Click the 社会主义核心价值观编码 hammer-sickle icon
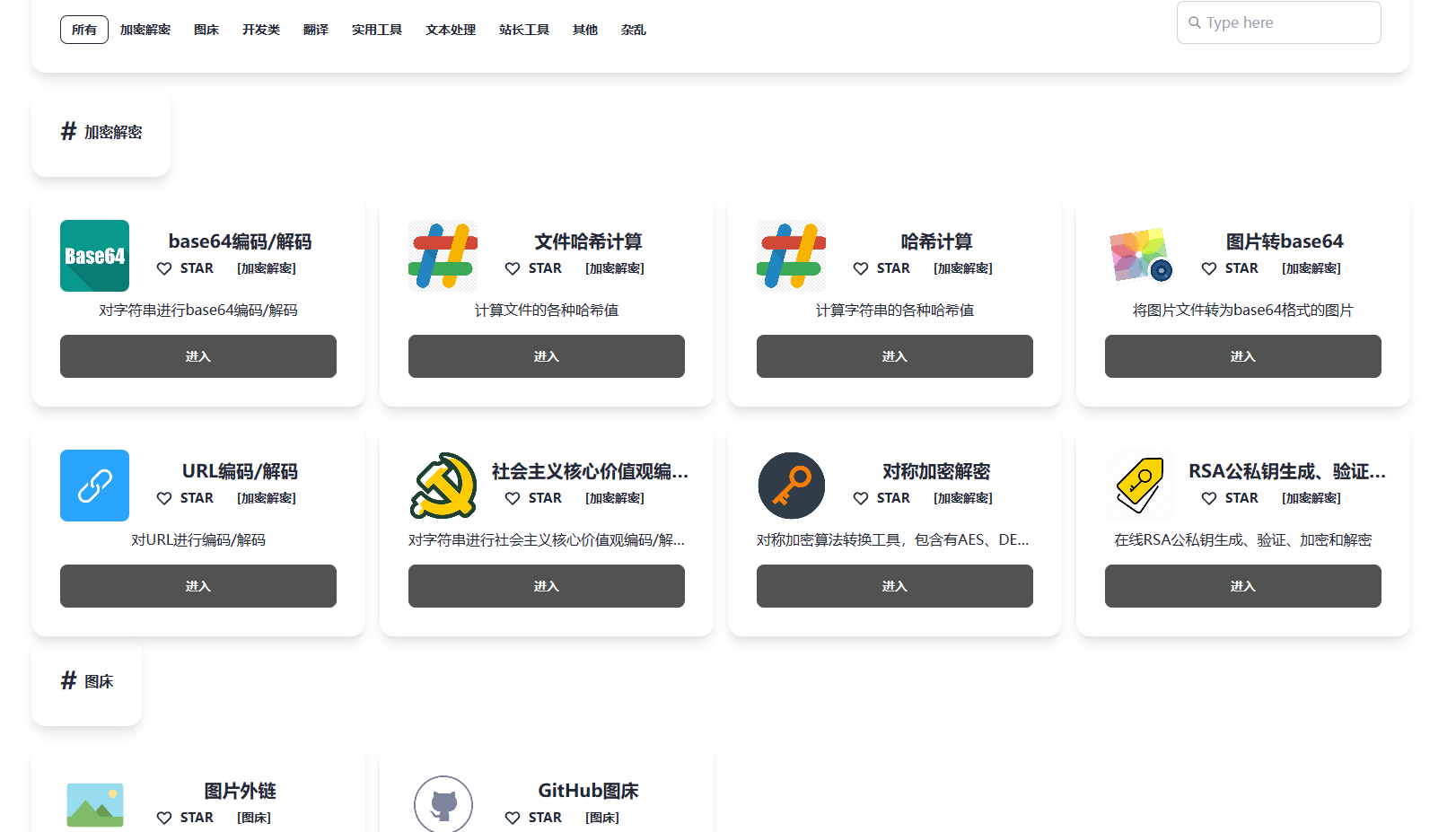 pos(443,486)
